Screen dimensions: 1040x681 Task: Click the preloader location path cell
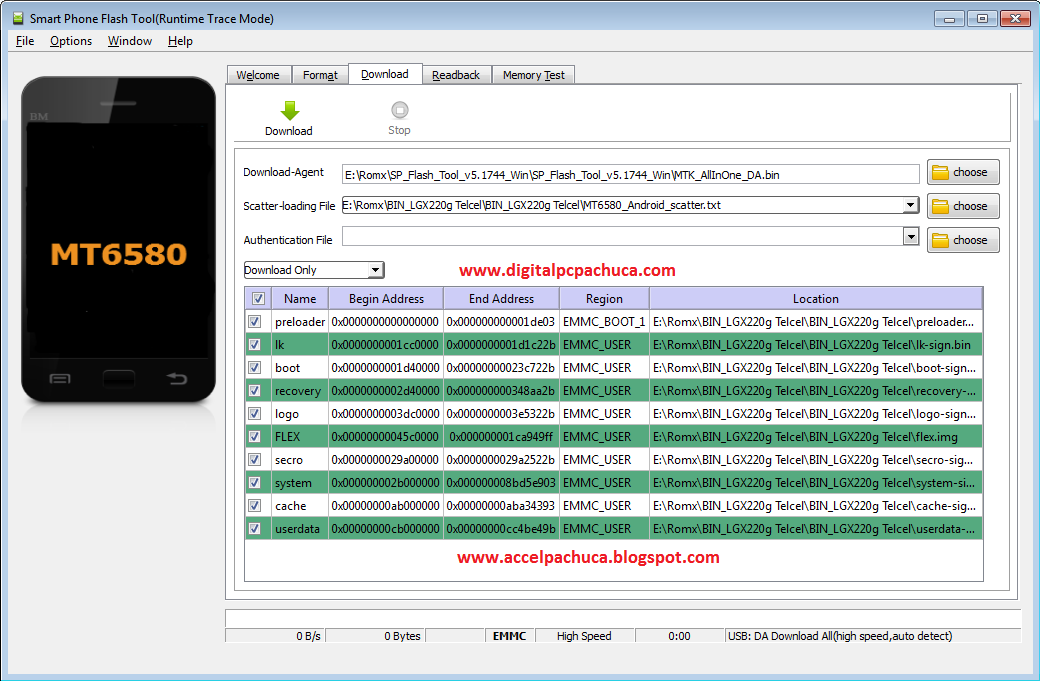(x=816, y=322)
